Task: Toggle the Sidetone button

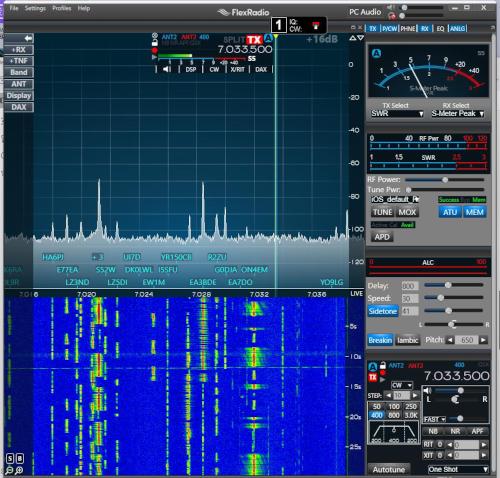Action: tap(383, 311)
